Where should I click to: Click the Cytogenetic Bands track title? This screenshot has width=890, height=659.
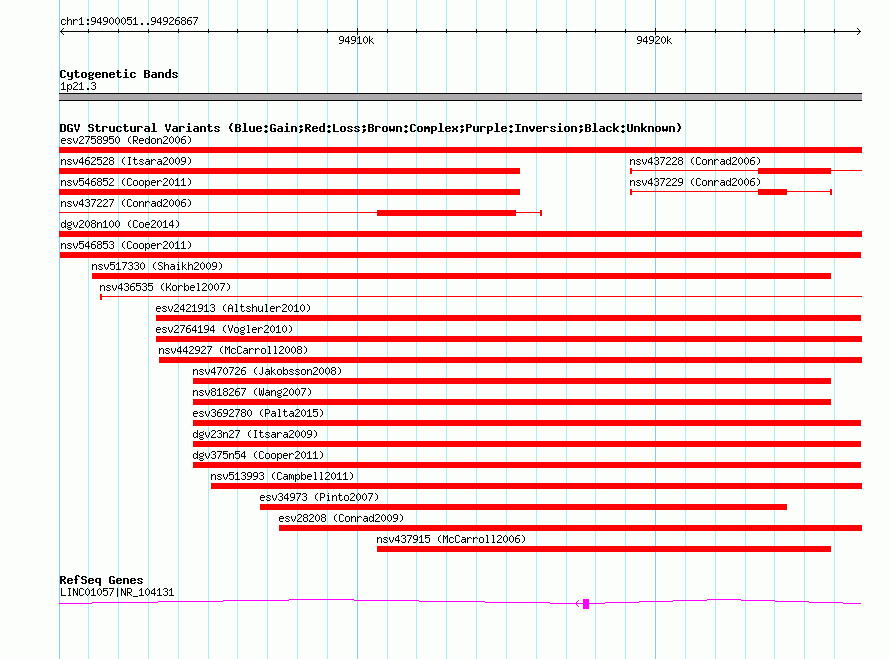pyautogui.click(x=119, y=74)
